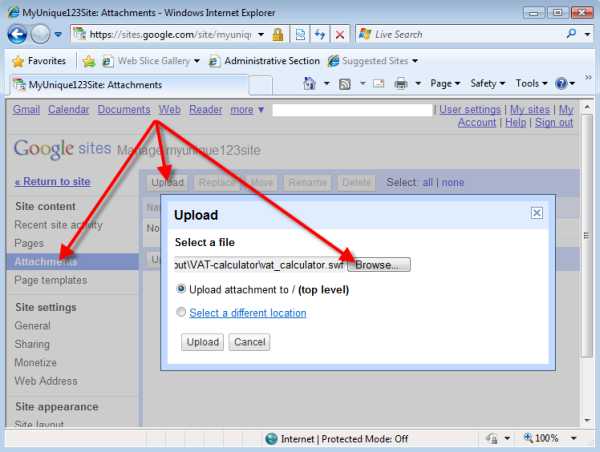The image size is (600, 452).
Task: Click the Upload button in dialog
Action: 202,342
